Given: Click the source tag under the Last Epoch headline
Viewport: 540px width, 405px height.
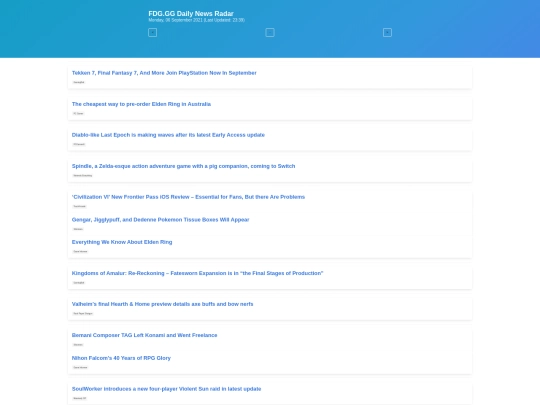Looking at the screenshot, I should coord(79,144).
